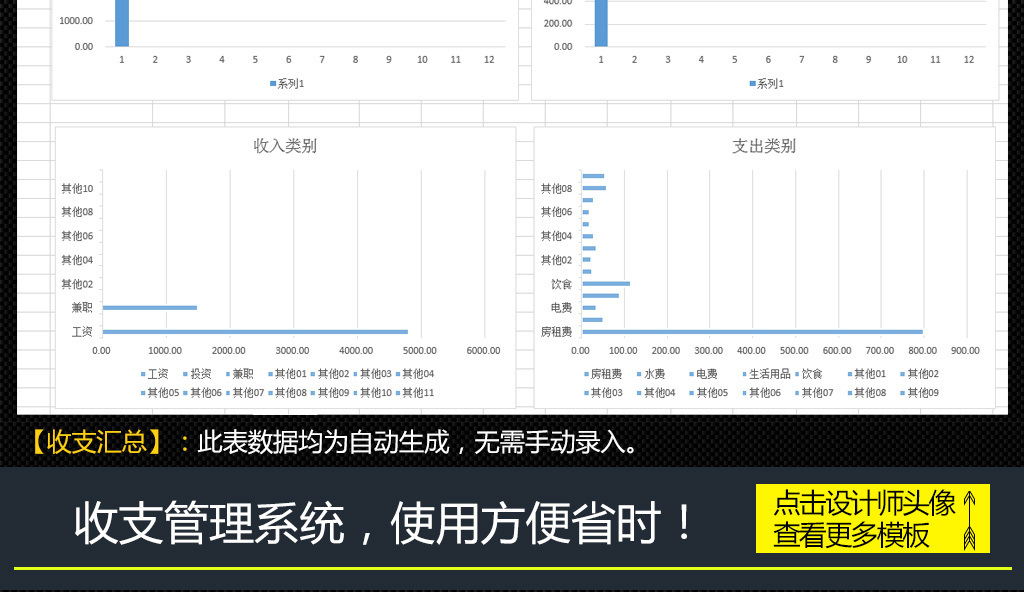Select 其他05 legend entry in 收入类别 chart
Image resolution: width=1024 pixels, height=592 pixels.
(x=160, y=393)
